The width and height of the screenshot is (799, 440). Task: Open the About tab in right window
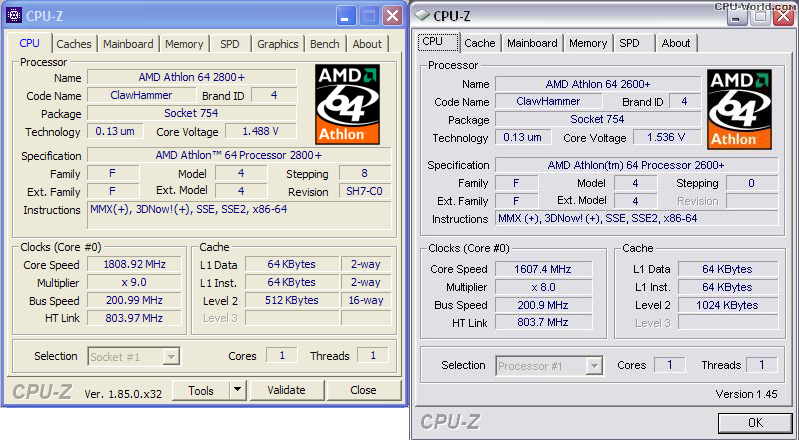676,43
